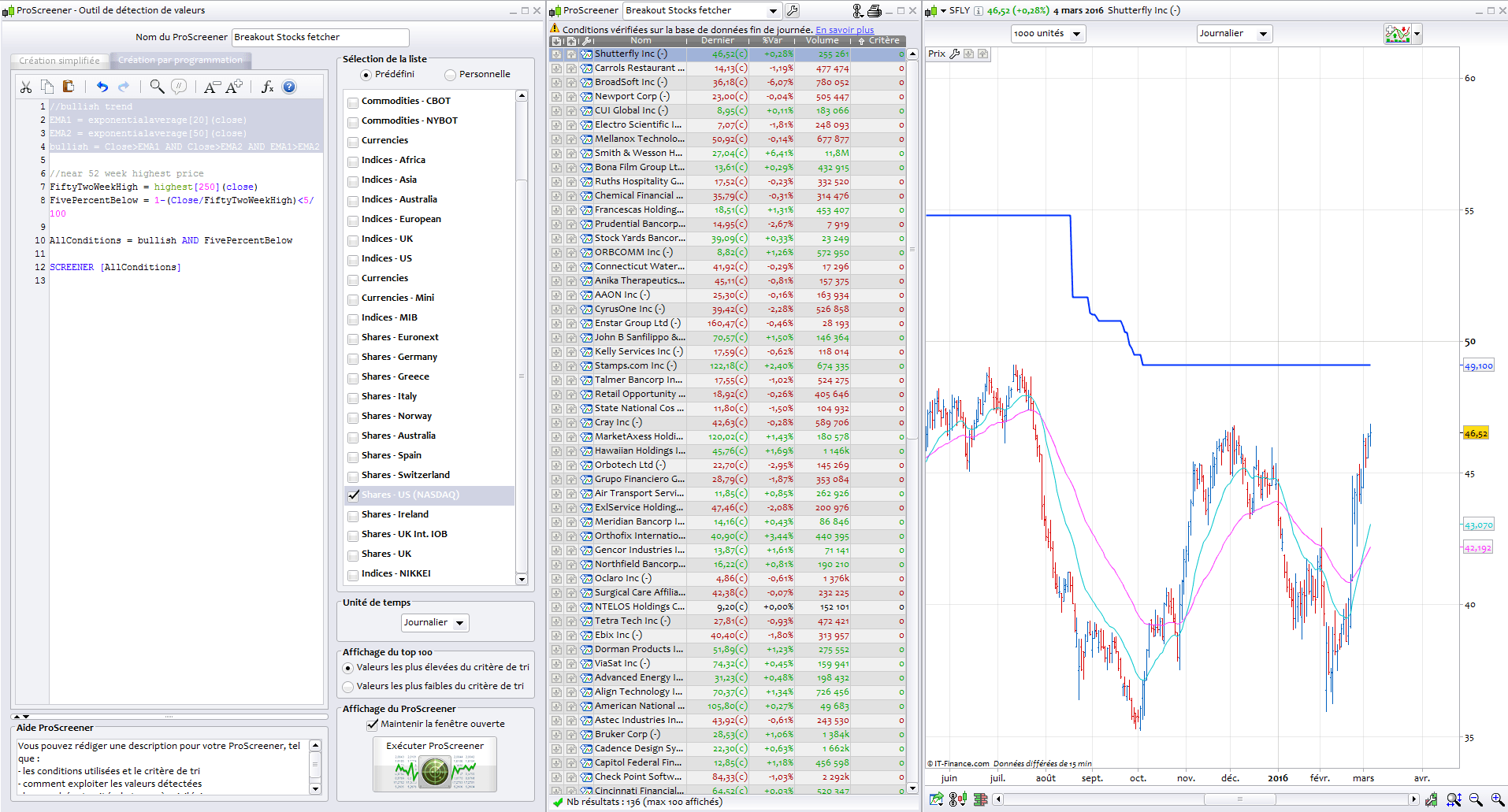
Task: Open the ProScreener selection dropdown
Action: [772, 10]
